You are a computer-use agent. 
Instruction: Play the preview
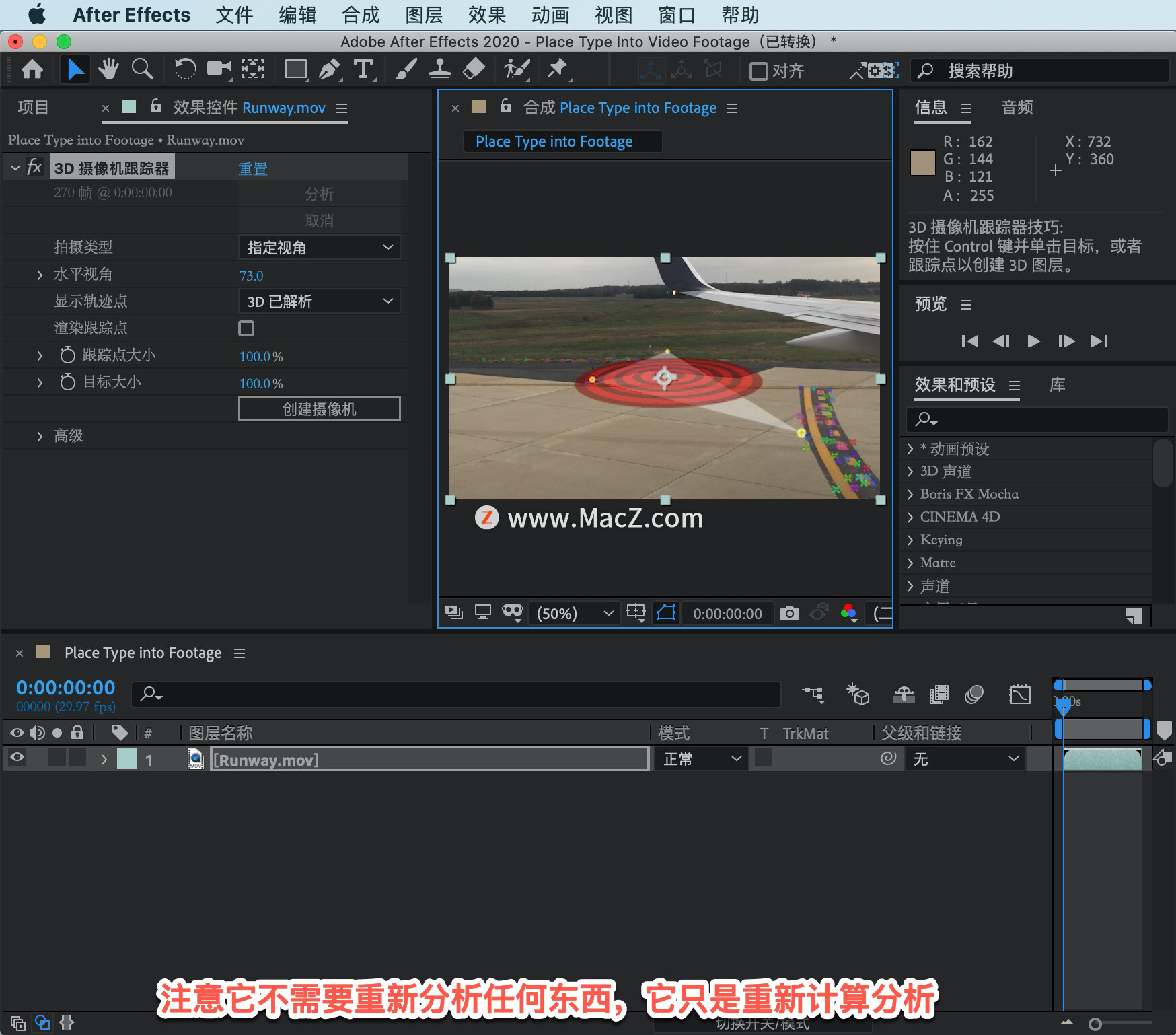click(1034, 341)
